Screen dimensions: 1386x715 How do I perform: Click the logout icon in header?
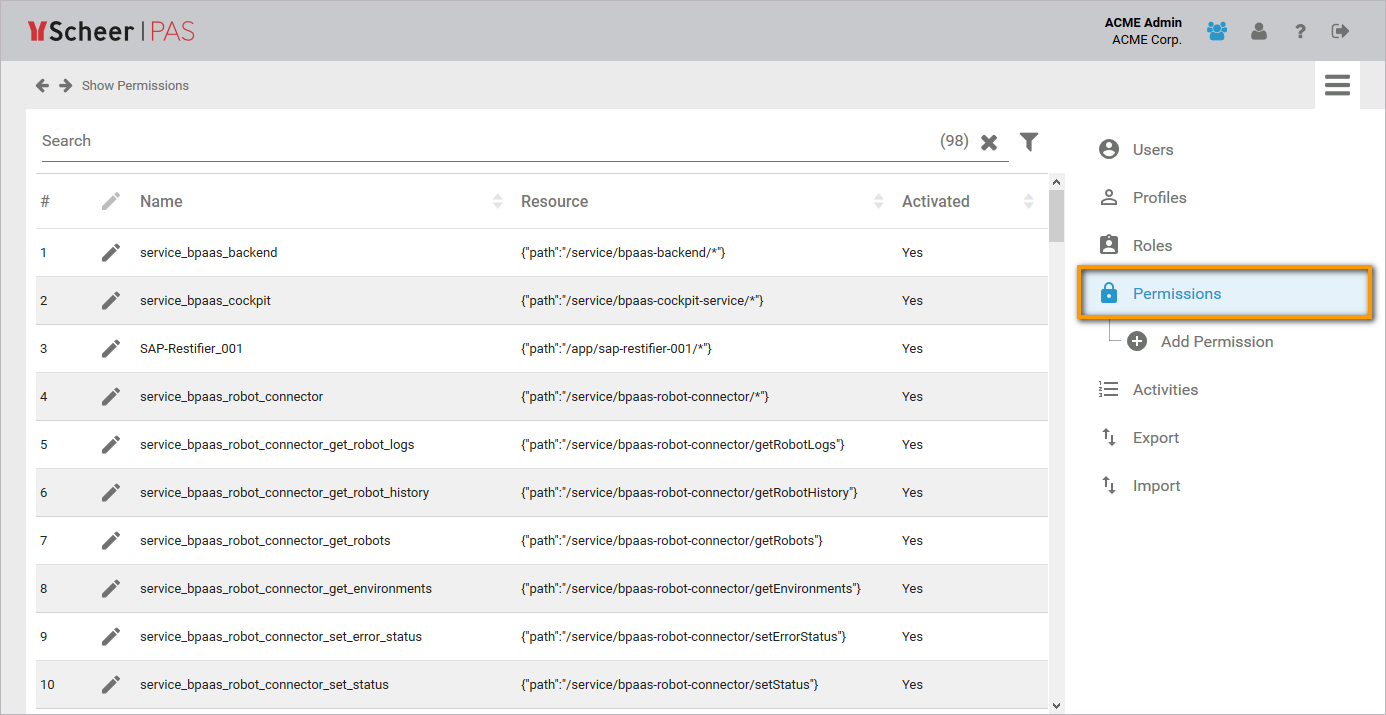click(1340, 31)
